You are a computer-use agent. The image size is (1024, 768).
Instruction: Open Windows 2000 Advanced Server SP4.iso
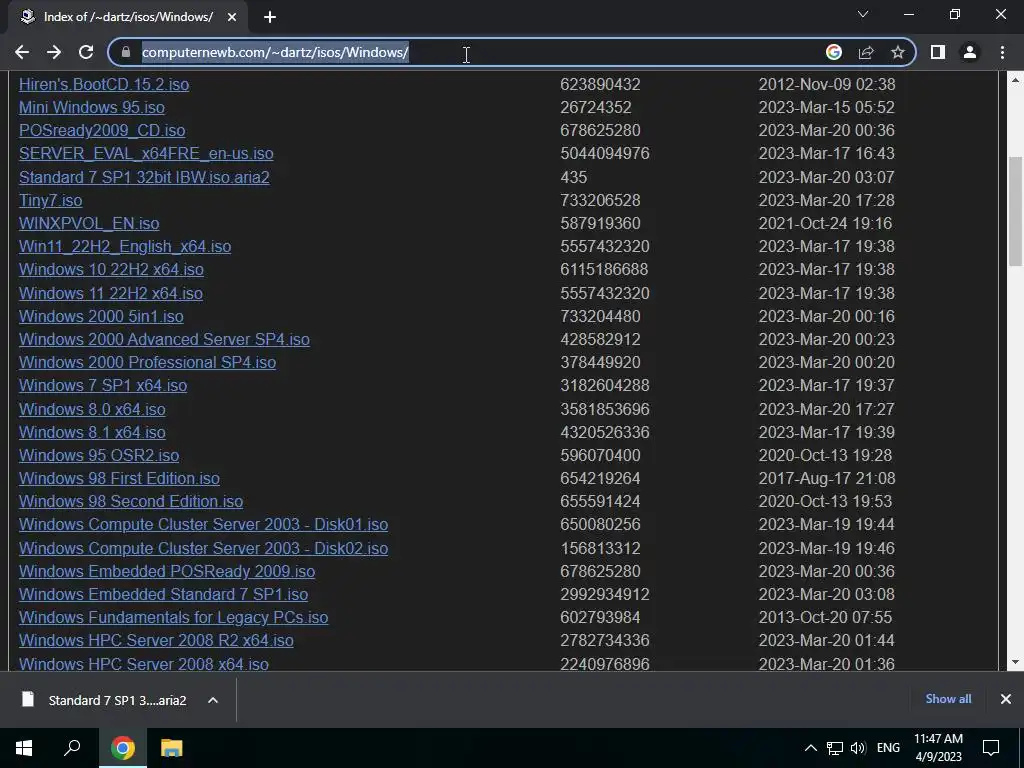pyautogui.click(x=164, y=340)
